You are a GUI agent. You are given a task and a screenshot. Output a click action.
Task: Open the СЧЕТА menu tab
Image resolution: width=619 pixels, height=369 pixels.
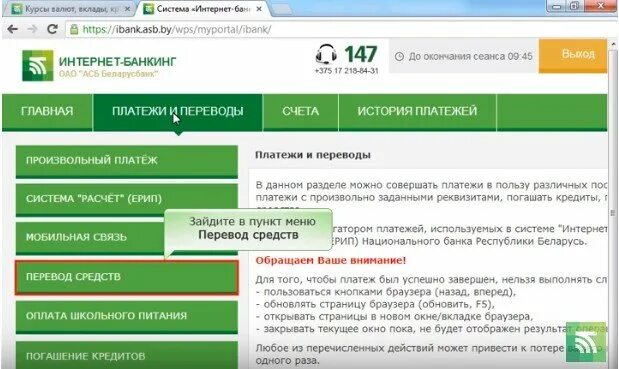point(300,111)
